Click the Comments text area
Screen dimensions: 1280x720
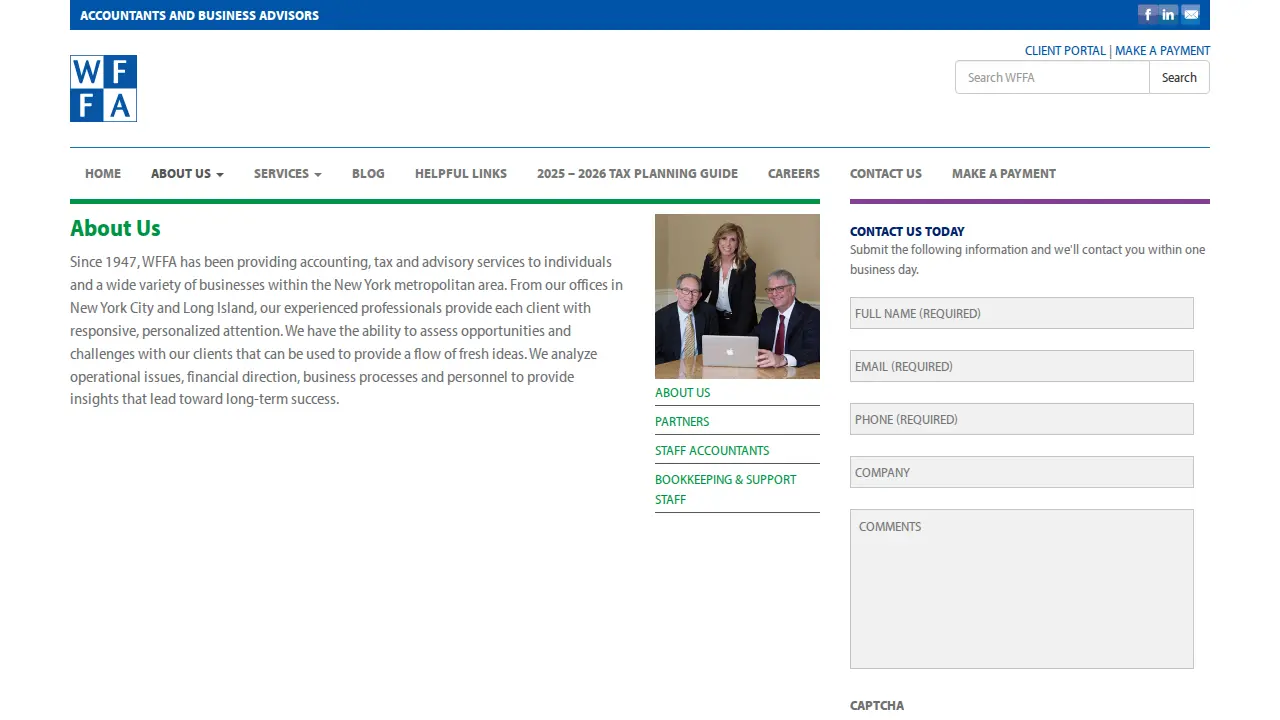pos(1022,589)
